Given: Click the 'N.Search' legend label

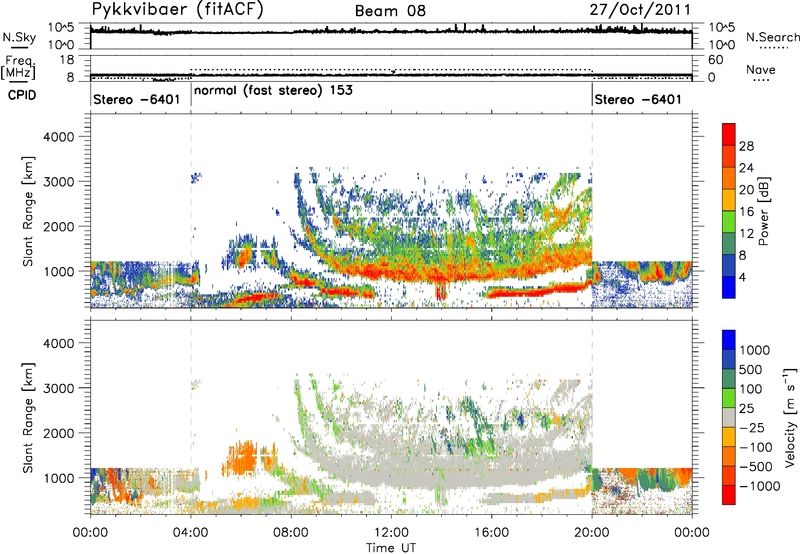Looking at the screenshot, I should tap(772, 37).
